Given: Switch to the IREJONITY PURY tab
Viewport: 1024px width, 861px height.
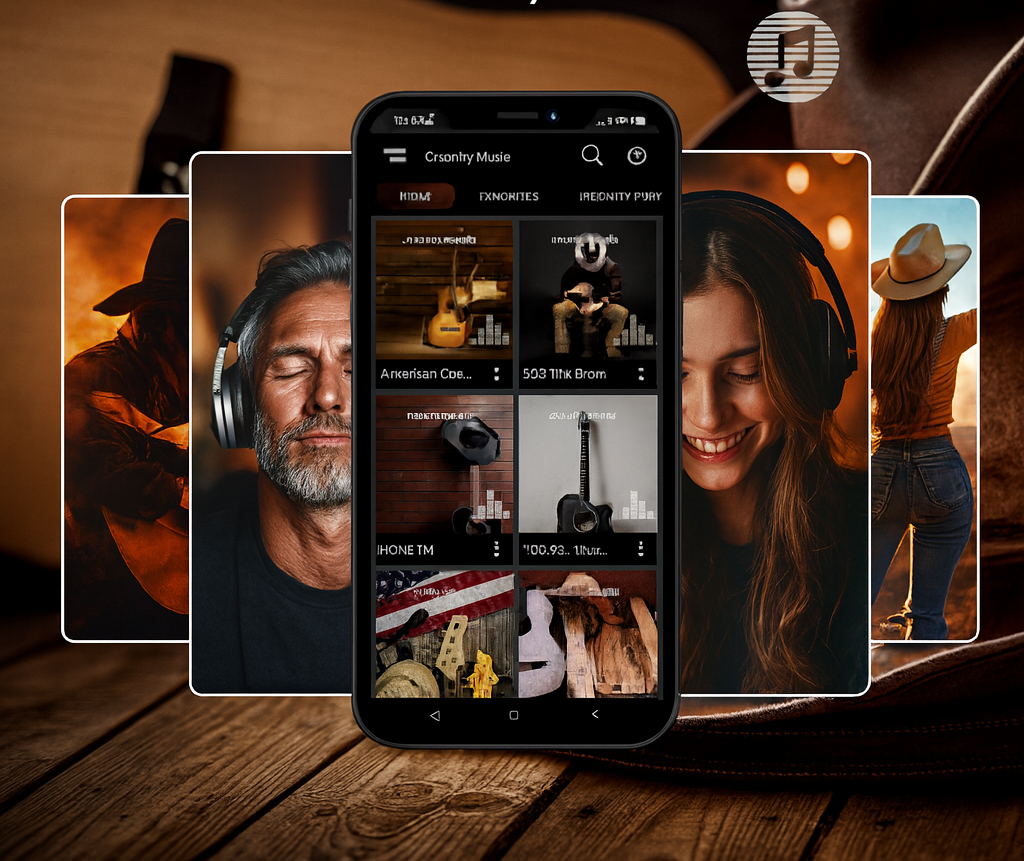Looking at the screenshot, I should [x=620, y=196].
